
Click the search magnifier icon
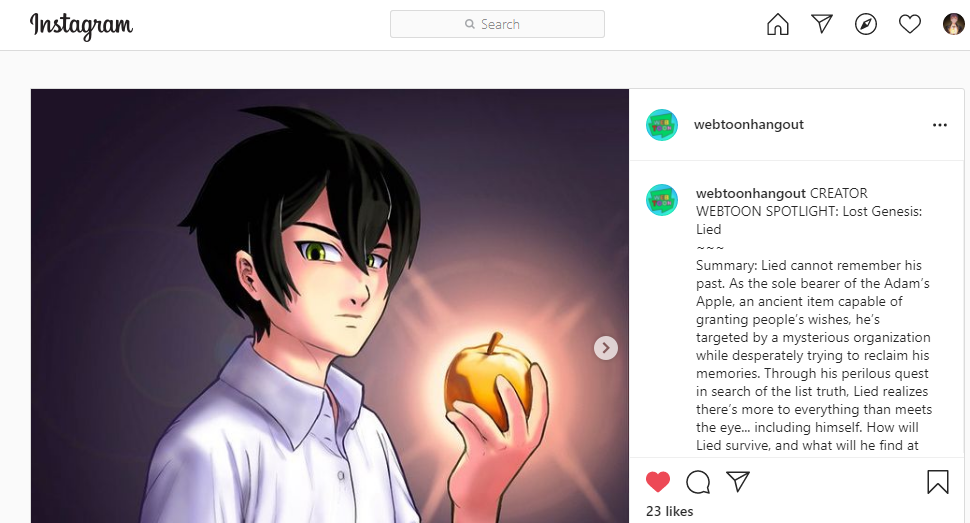(x=470, y=24)
